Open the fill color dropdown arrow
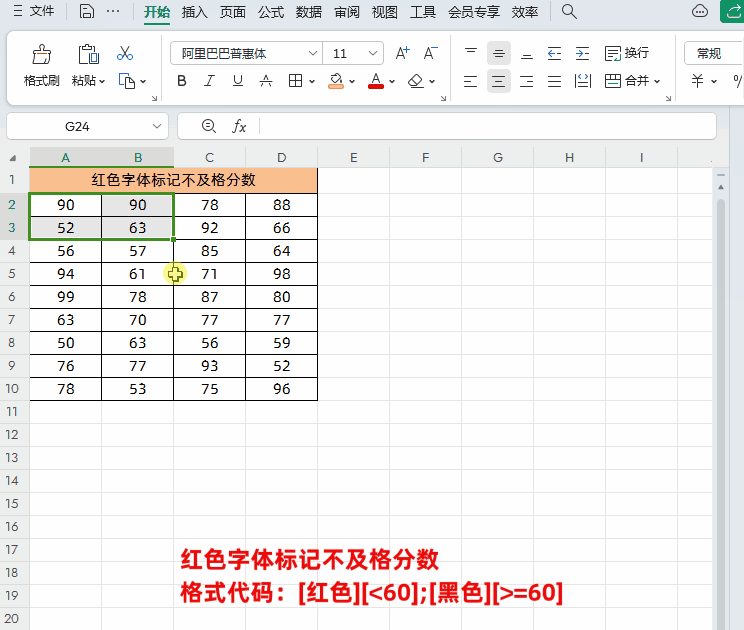Image resolution: width=744 pixels, height=630 pixels. click(x=352, y=82)
